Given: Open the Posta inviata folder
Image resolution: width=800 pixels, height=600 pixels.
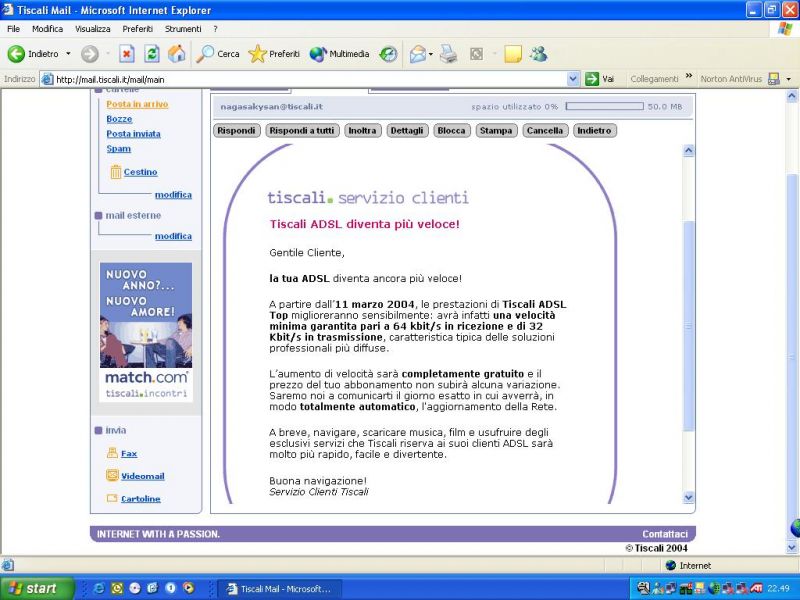Looking at the screenshot, I should [134, 134].
